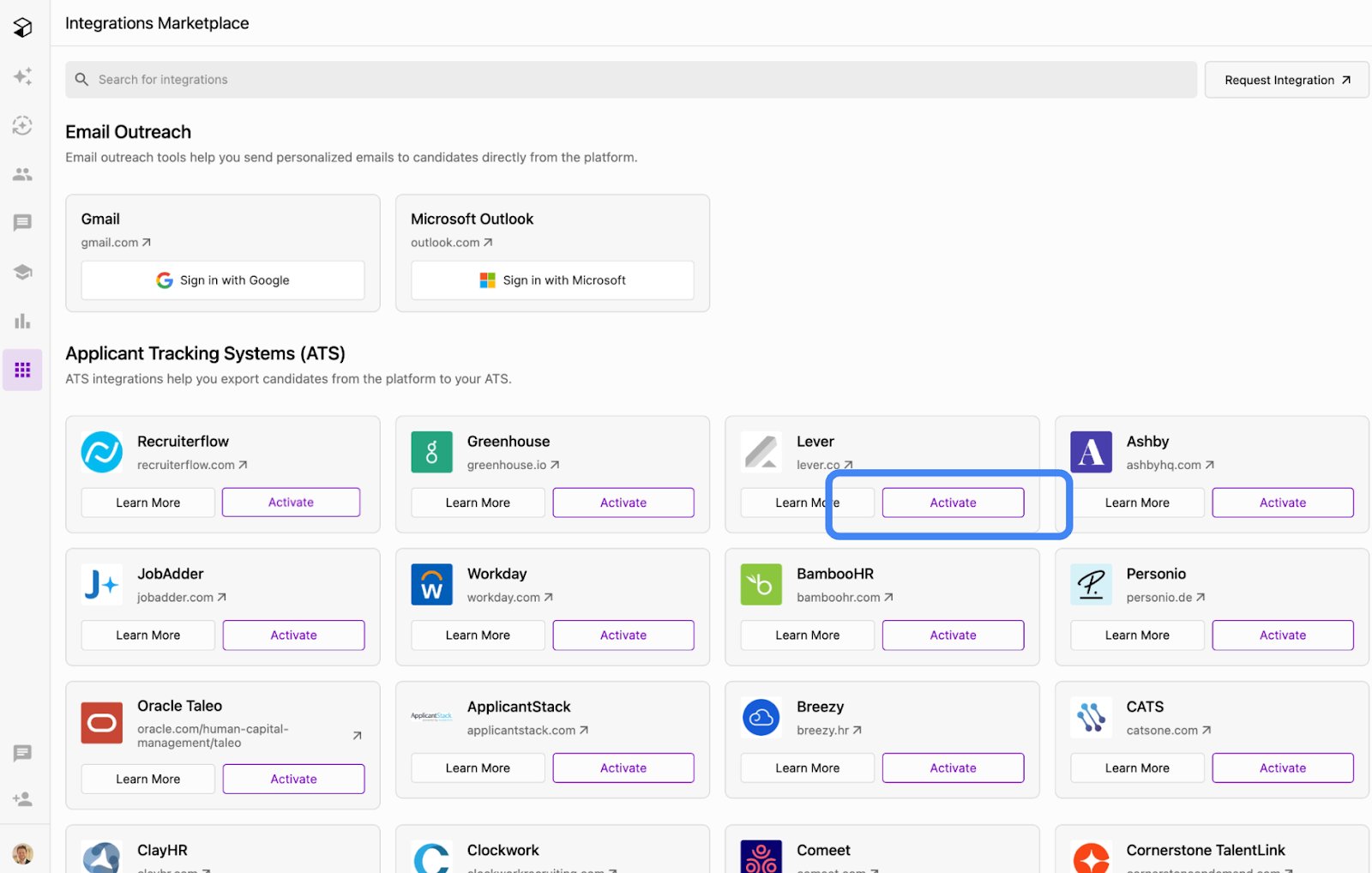The height and width of the screenshot is (873, 1372).
Task: Open the workday.com link
Action: (x=510, y=598)
